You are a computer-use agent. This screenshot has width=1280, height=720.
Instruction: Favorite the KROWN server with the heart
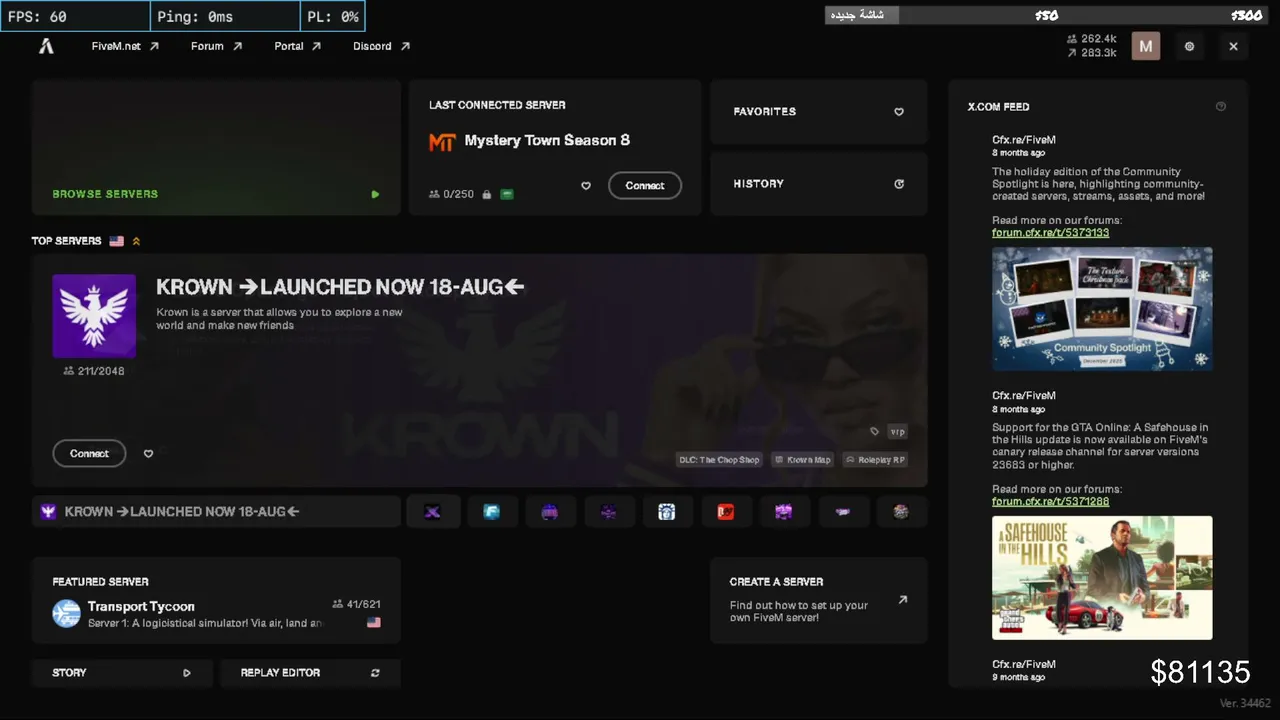[x=148, y=454]
